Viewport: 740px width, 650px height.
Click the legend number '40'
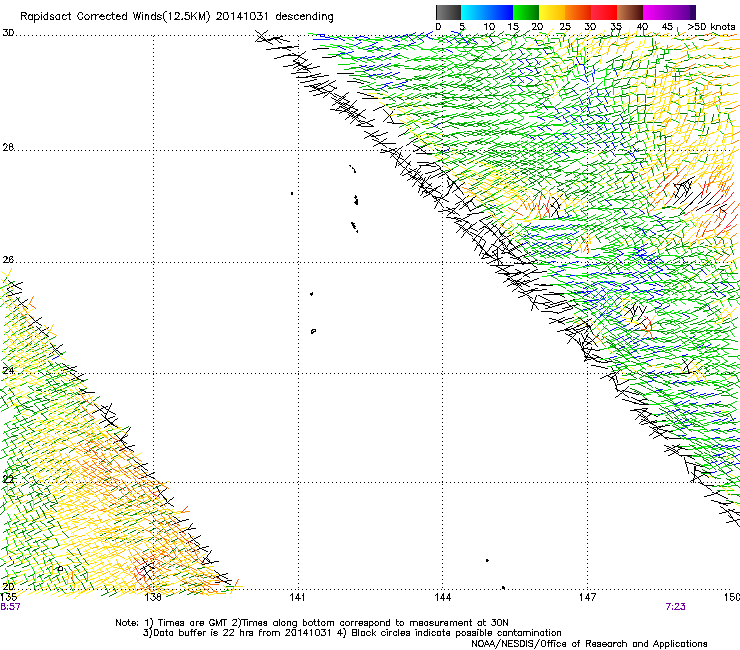[x=642, y=27]
